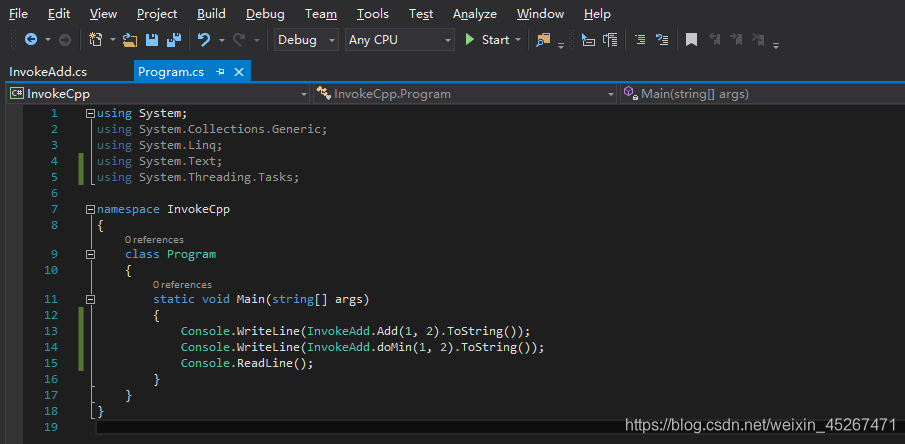The image size is (905, 444).
Task: Select the Program.cs tab
Action: (171, 72)
